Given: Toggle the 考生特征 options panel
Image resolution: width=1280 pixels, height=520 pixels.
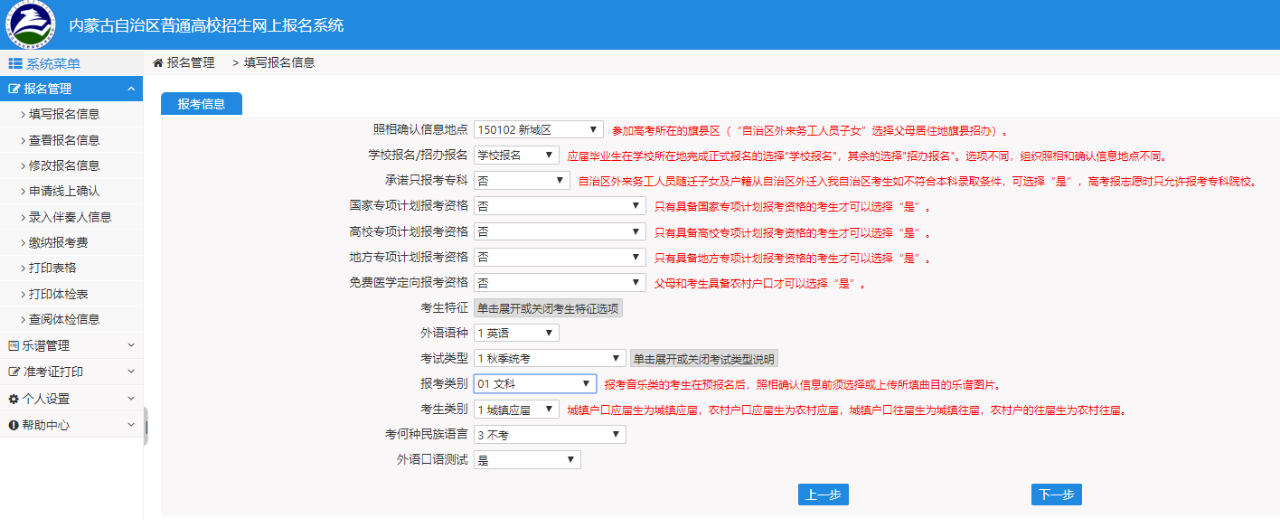Looking at the screenshot, I should (x=548, y=308).
